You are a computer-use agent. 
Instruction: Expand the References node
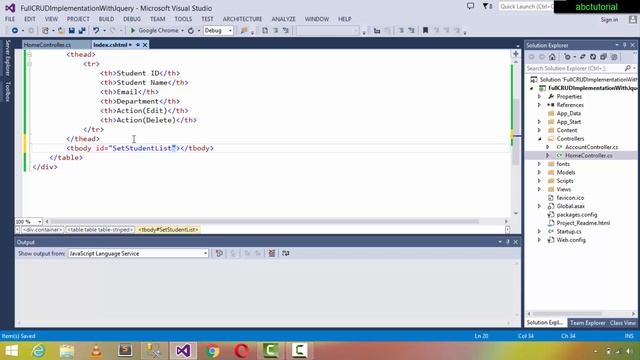coord(539,105)
